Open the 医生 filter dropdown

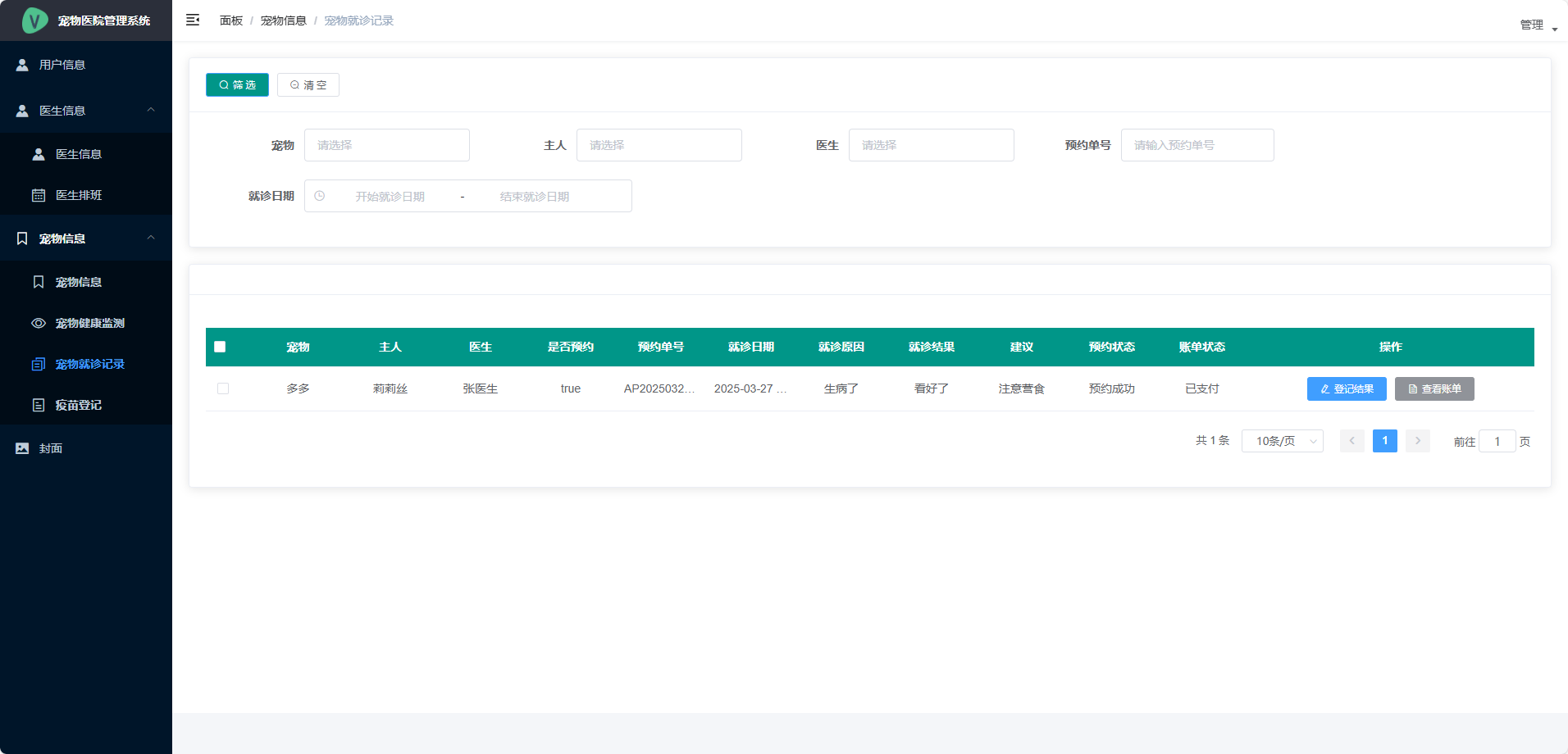point(932,145)
